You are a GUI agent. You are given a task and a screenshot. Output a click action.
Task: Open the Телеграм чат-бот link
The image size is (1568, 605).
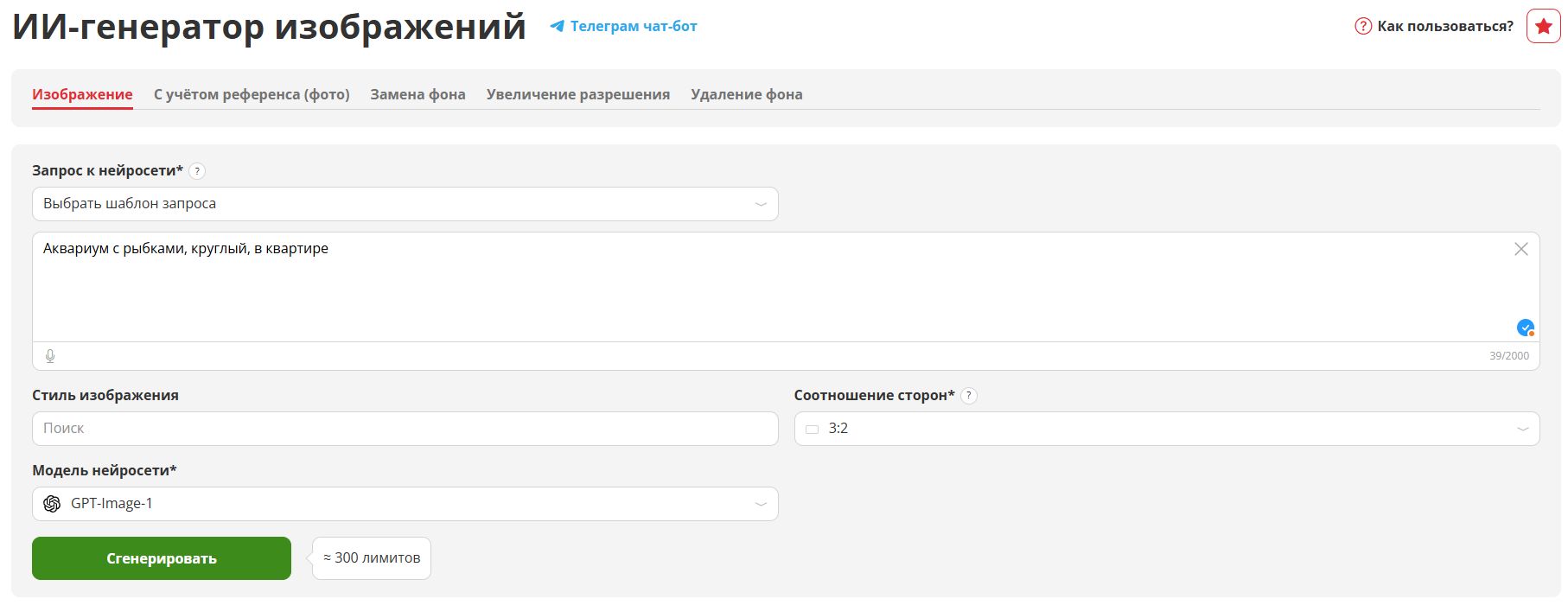(633, 27)
